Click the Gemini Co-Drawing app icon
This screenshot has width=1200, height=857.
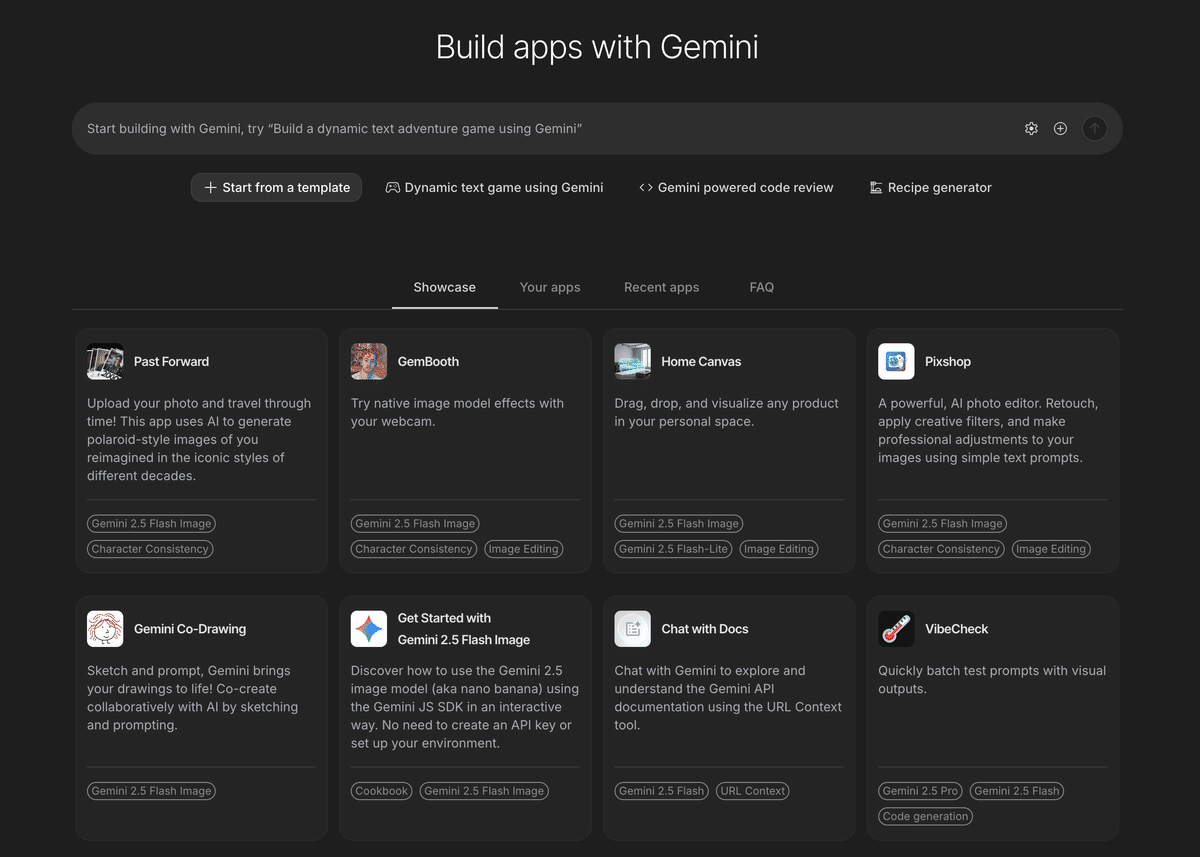pos(105,629)
